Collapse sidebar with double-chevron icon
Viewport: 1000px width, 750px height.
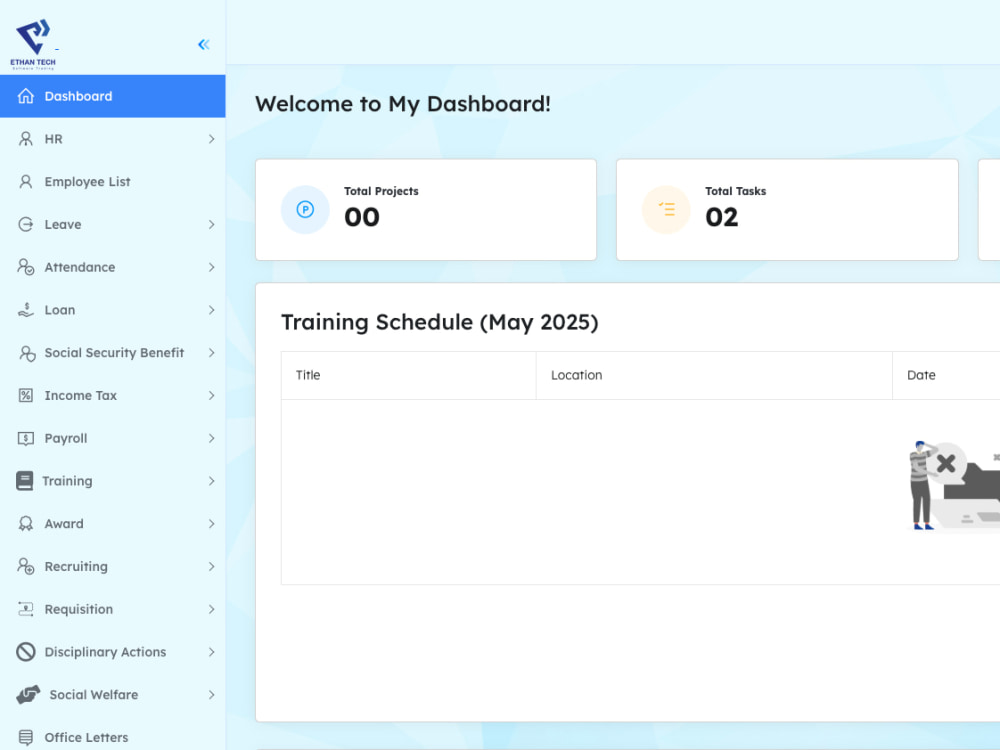(x=203, y=45)
